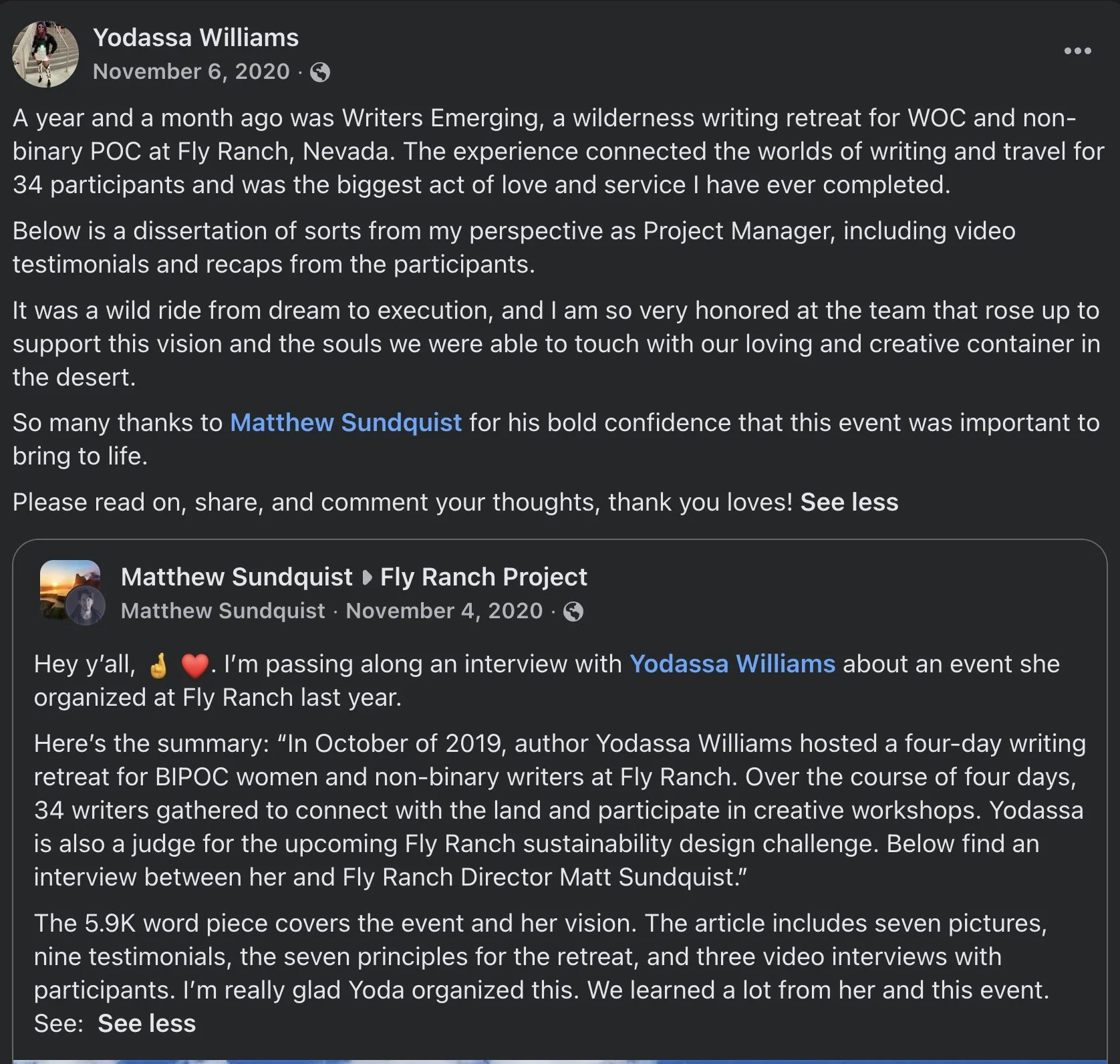Screen dimensions: 1120x1064
Task: Collapse the main post with See less
Action: [x=849, y=503]
